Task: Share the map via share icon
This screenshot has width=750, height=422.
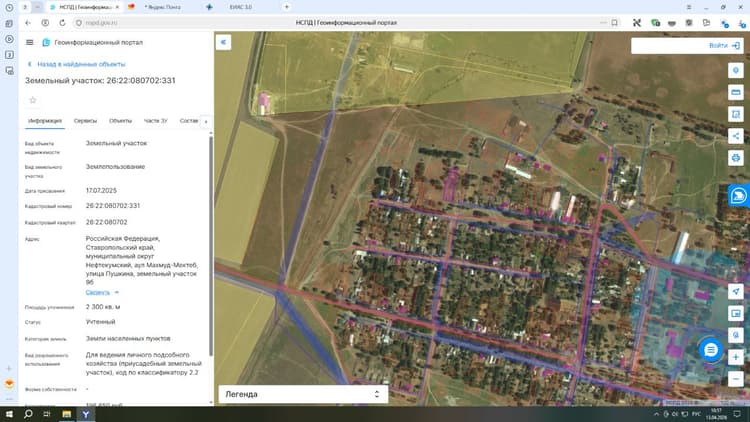Action: (x=736, y=136)
